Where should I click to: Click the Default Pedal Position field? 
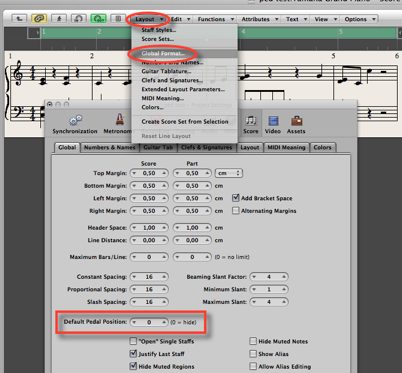click(149, 322)
